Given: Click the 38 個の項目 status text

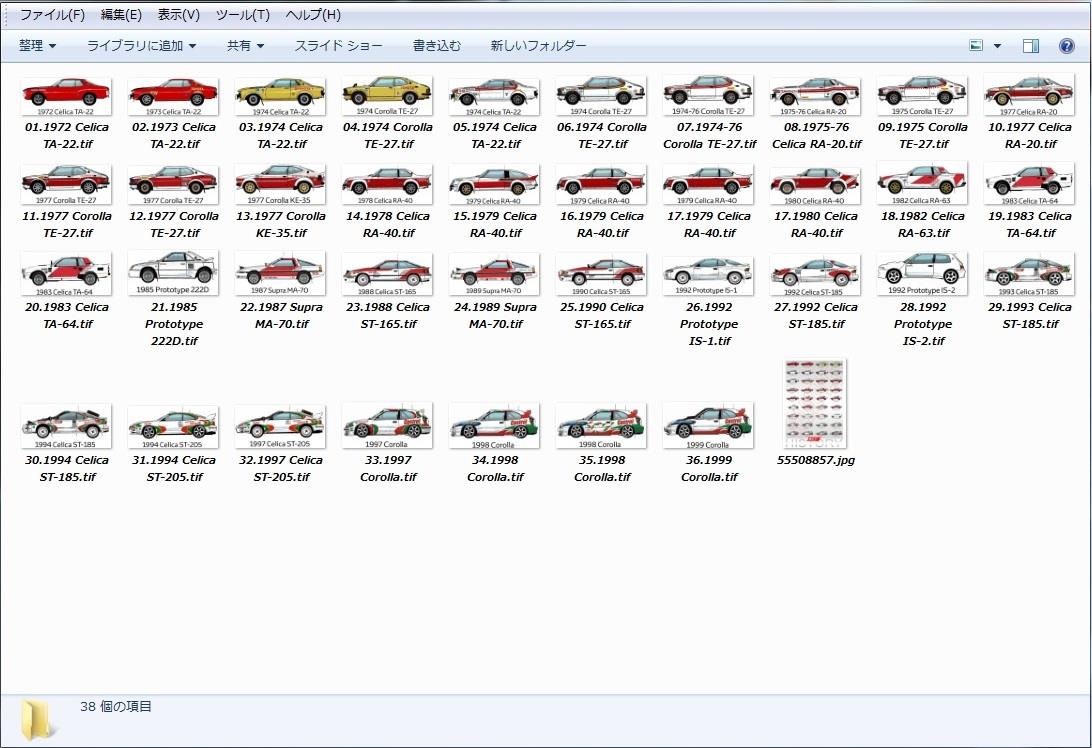Looking at the screenshot, I should (116, 706).
